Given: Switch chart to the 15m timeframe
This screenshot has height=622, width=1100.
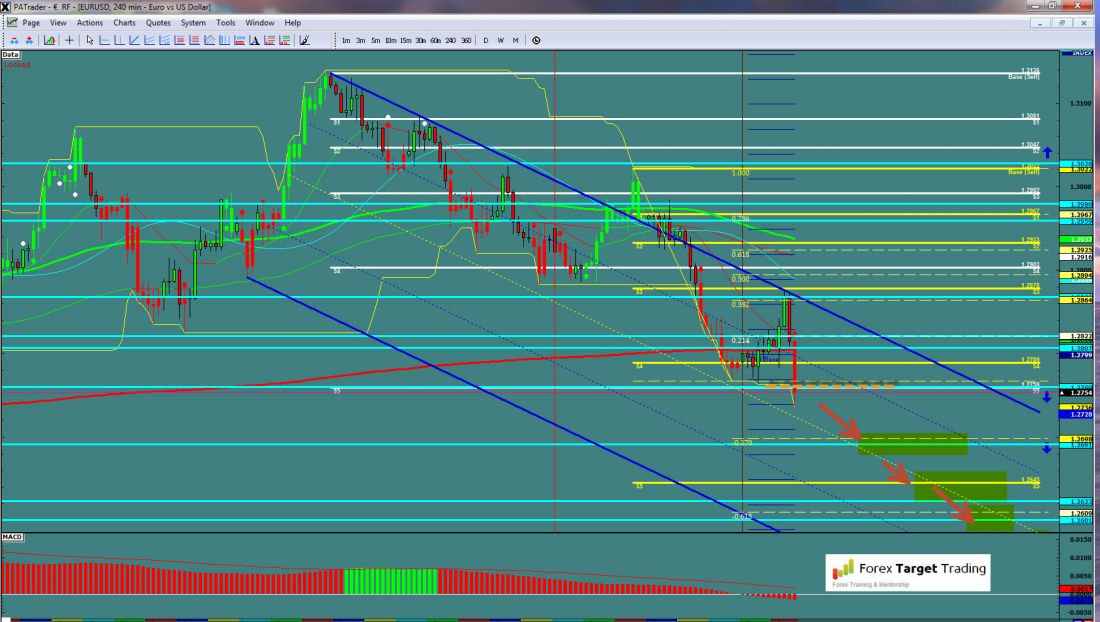Looking at the screenshot, I should click(x=405, y=40).
